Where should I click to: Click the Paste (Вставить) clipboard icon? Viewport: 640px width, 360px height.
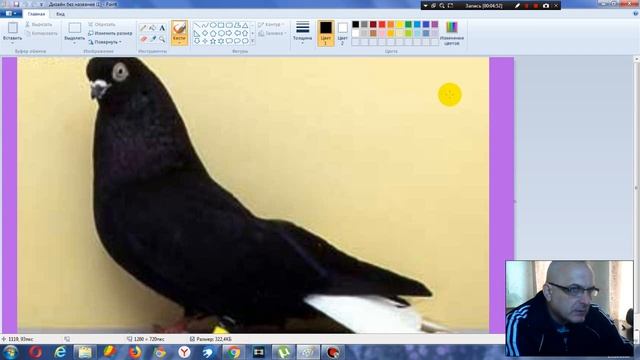coord(13,28)
